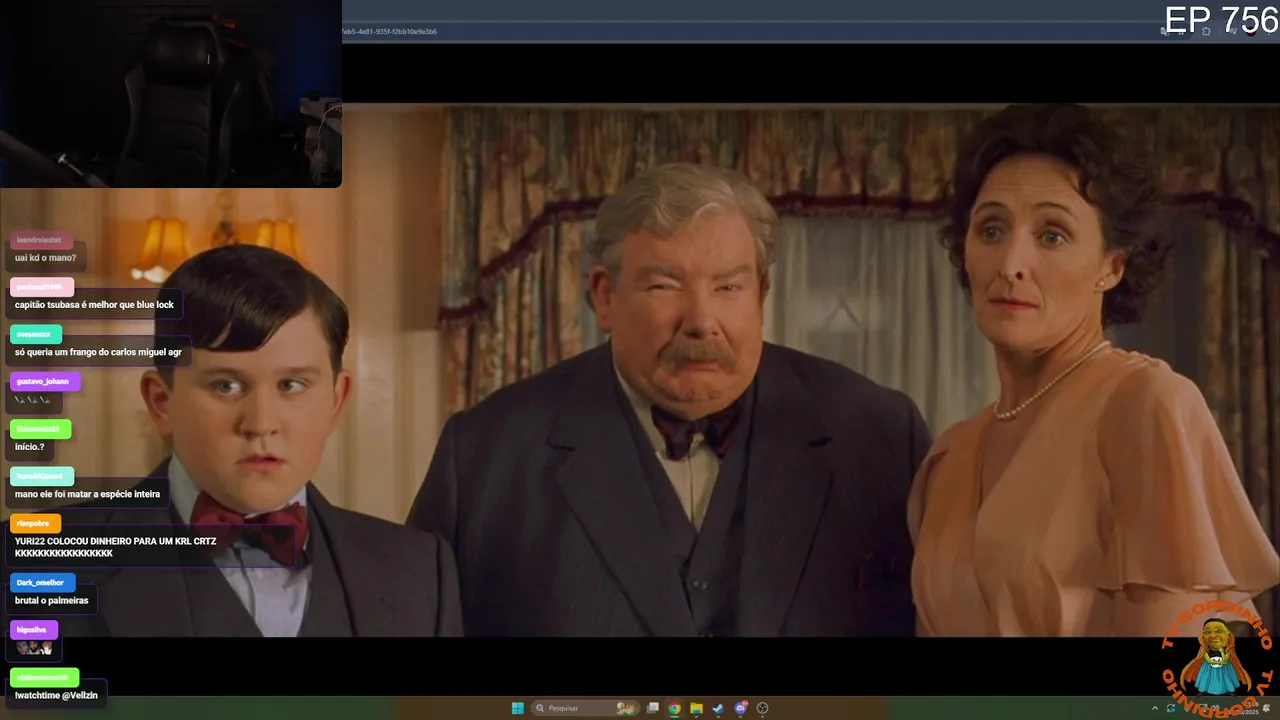The height and width of the screenshot is (720, 1280).
Task: Open the Windows Start menu
Action: pos(517,708)
